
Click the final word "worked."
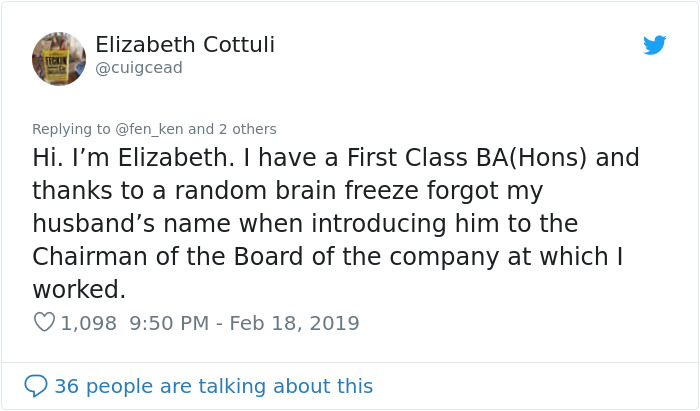[x=79, y=289]
